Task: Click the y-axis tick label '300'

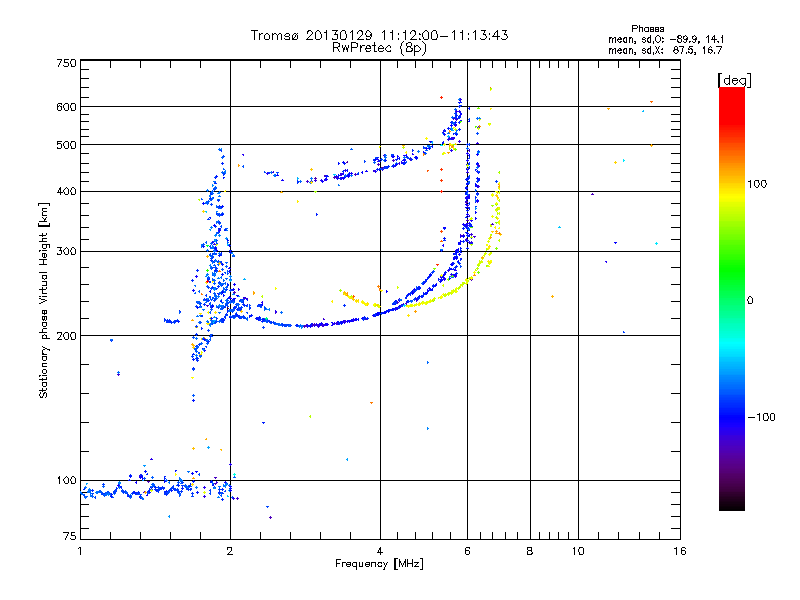Action: click(x=66, y=252)
